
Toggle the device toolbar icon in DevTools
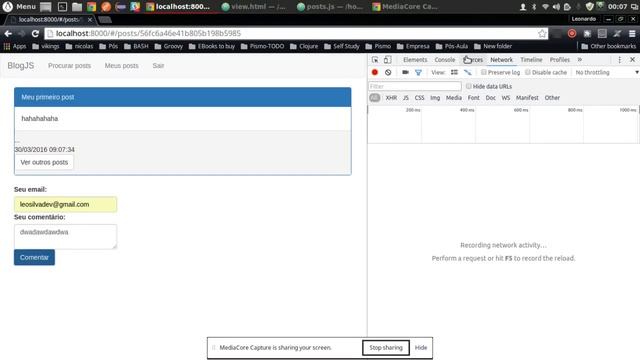point(387,60)
